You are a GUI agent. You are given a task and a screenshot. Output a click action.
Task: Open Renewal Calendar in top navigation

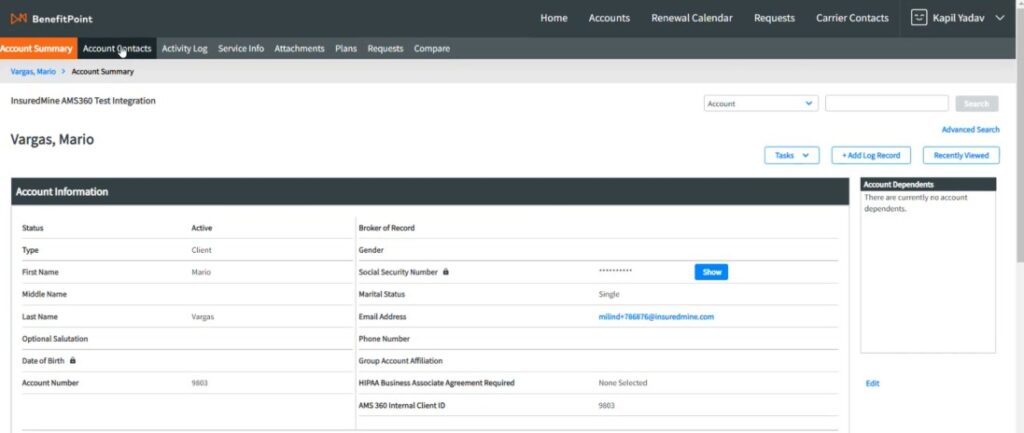[x=691, y=18]
